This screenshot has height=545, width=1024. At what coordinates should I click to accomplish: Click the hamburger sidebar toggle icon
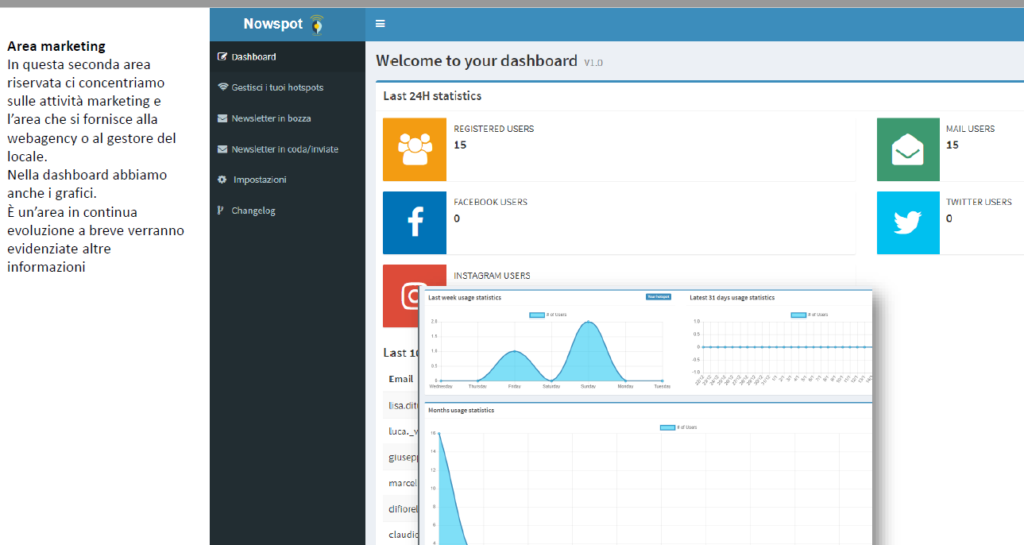[380, 24]
